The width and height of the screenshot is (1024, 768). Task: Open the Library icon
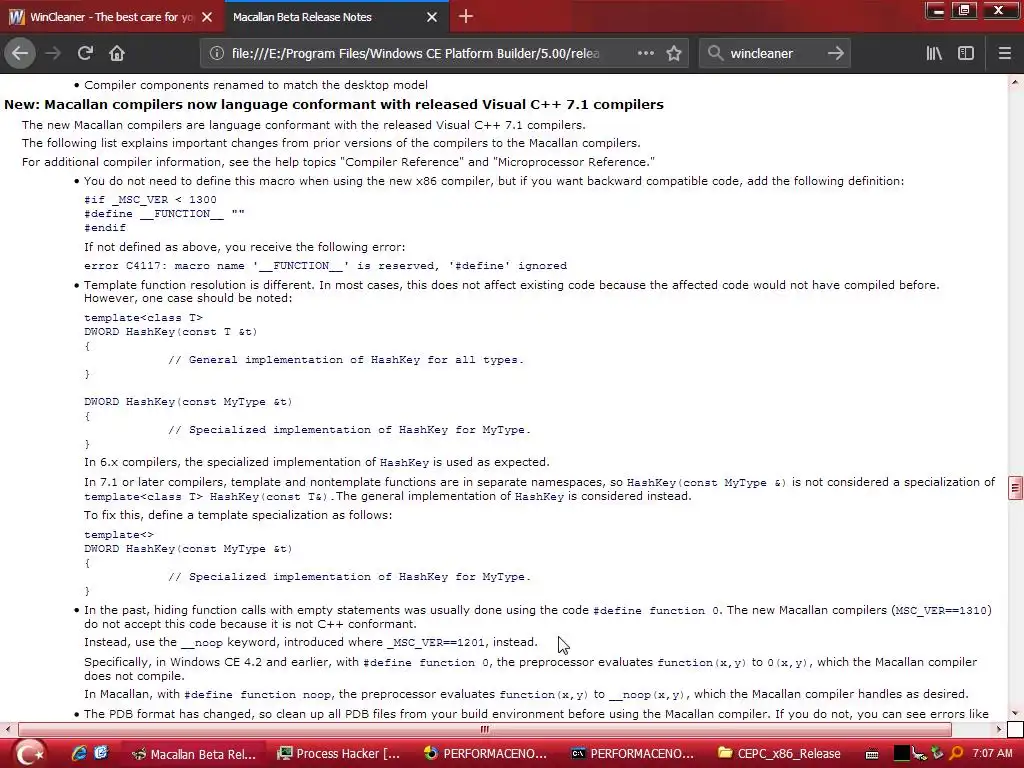[934, 53]
